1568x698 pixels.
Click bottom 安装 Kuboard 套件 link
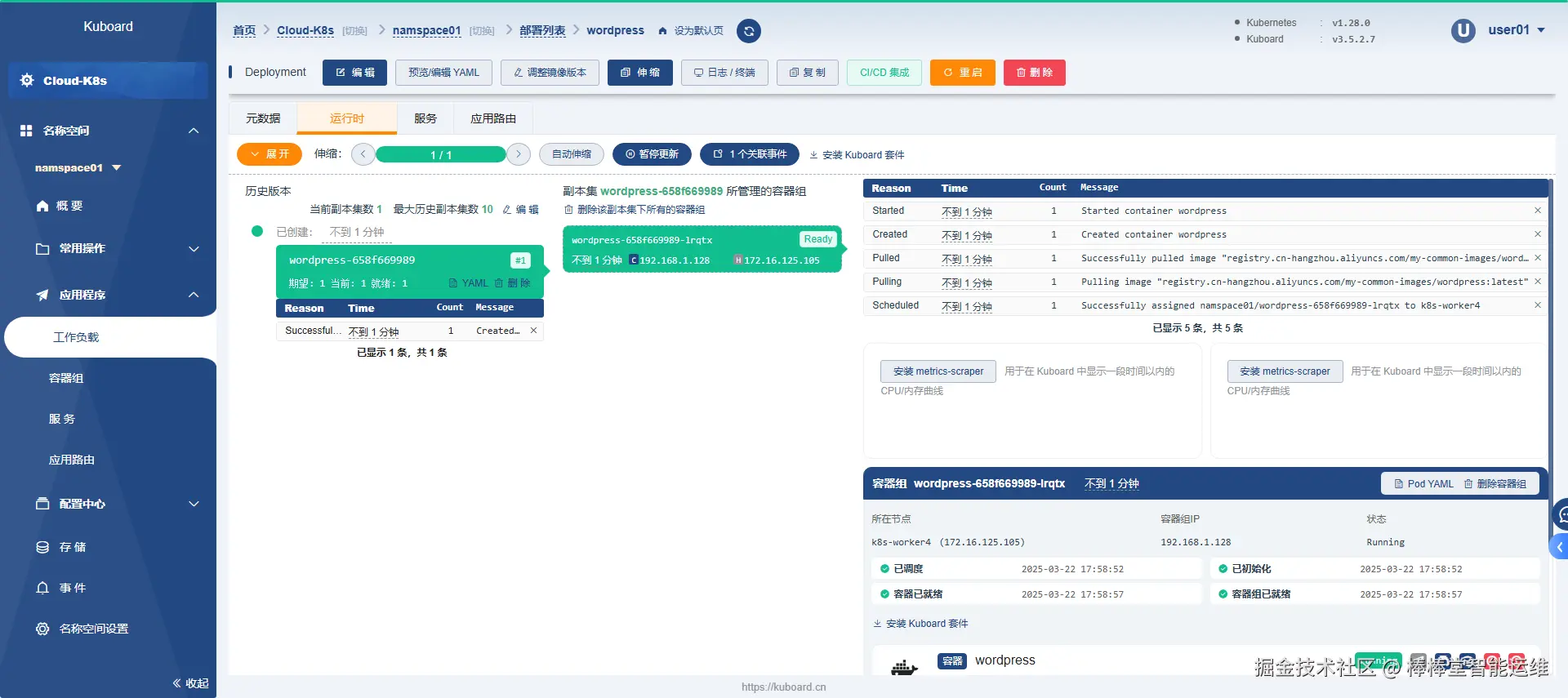pos(920,624)
